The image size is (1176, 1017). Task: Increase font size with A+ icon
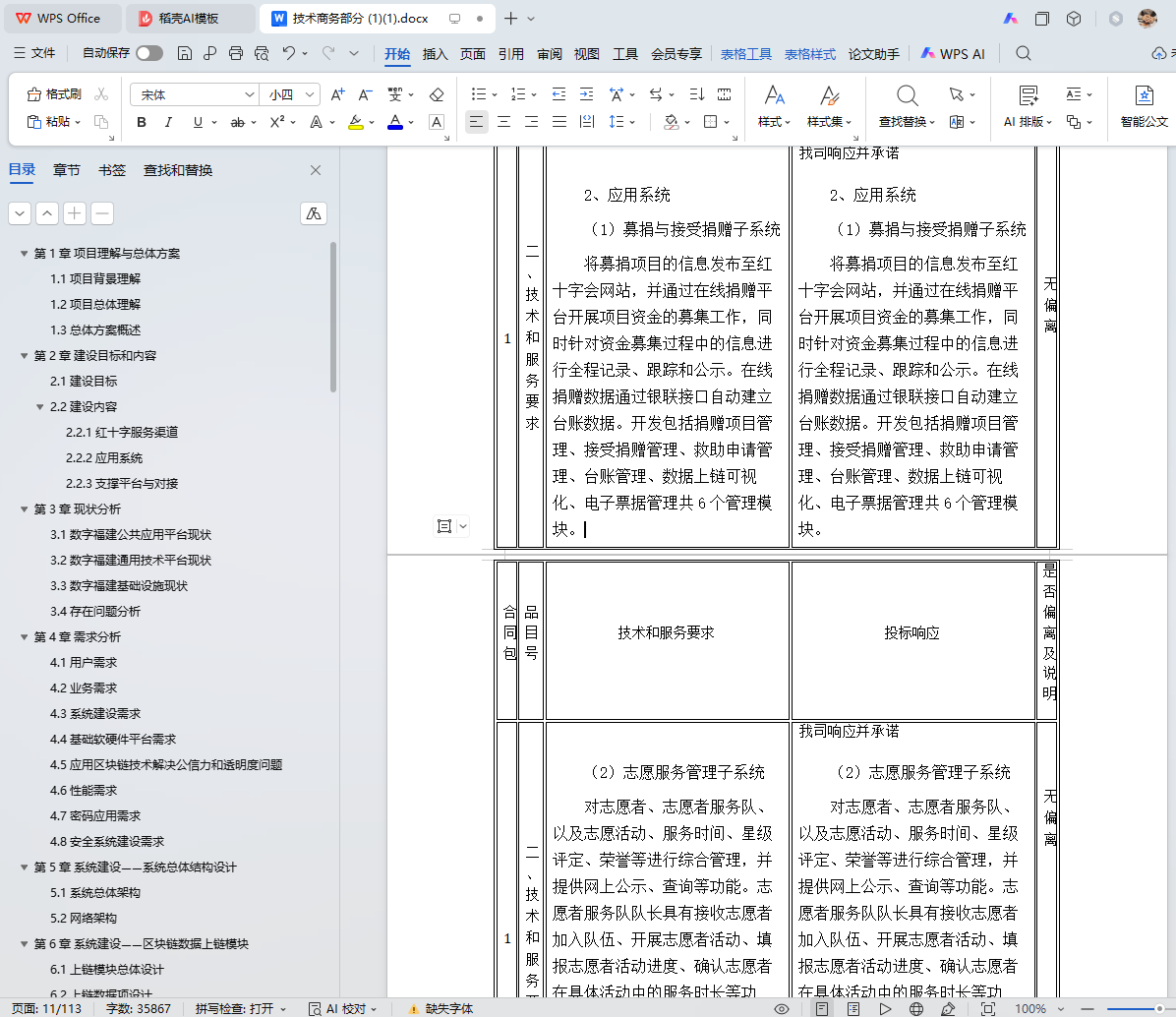[337, 94]
